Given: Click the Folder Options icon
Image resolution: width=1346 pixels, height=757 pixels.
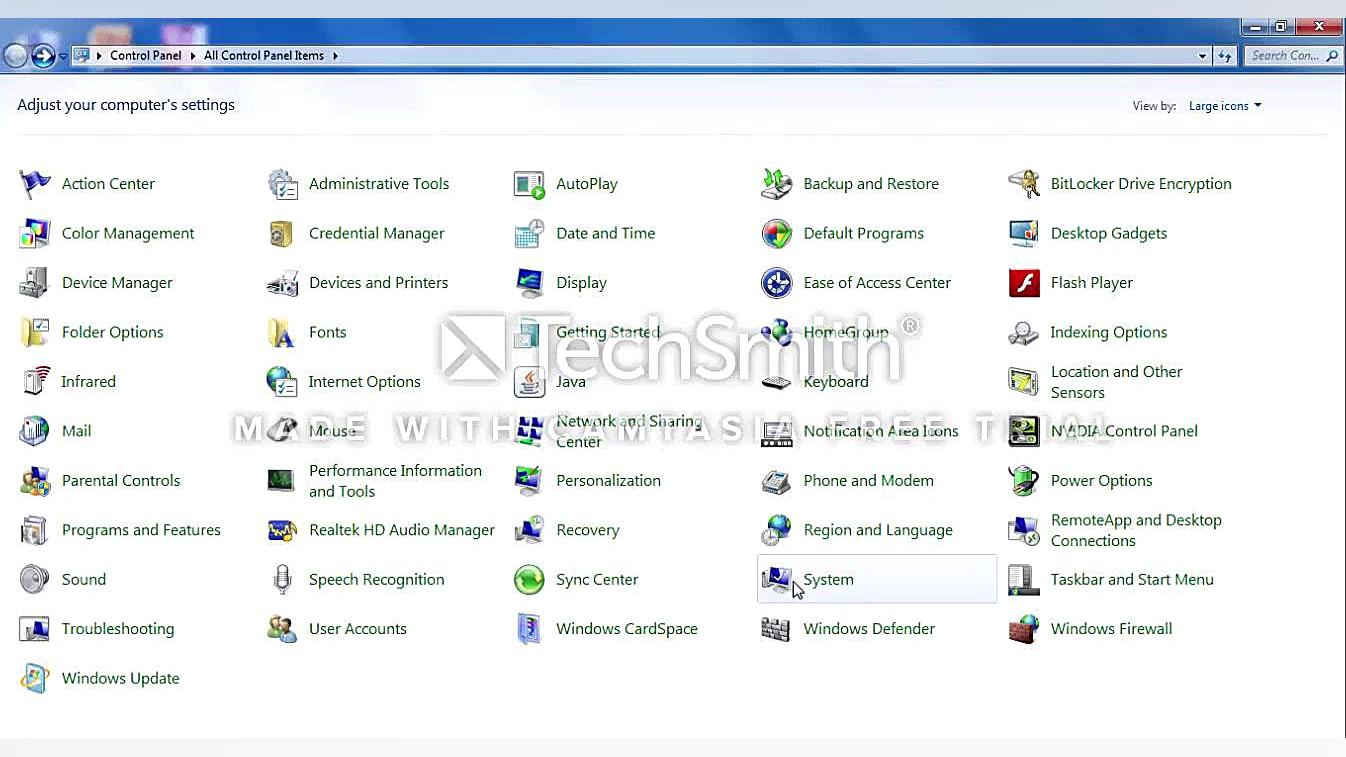Looking at the screenshot, I should [35, 332].
